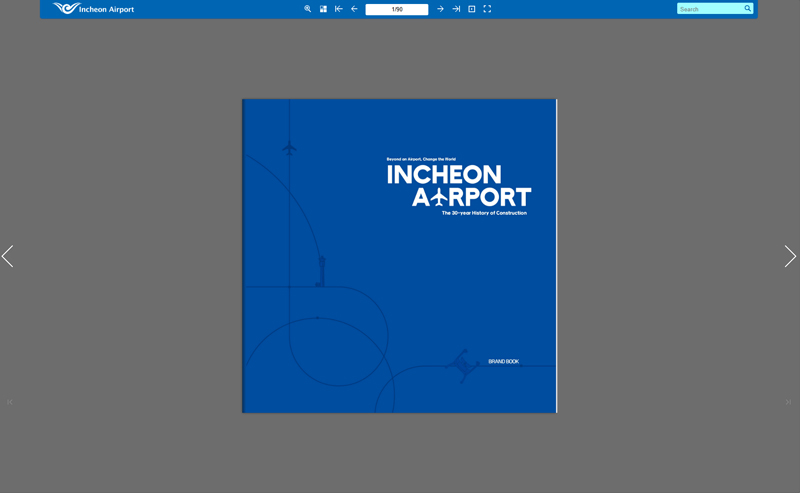Go to next page using toolbar arrow
This screenshot has width=800, height=493.
440,9
